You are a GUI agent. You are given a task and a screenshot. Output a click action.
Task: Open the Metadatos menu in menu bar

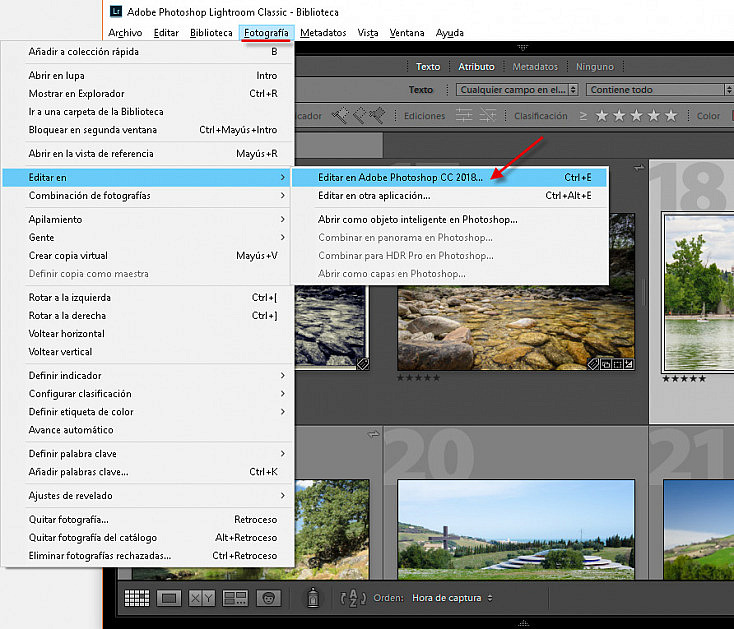pyautogui.click(x=323, y=33)
